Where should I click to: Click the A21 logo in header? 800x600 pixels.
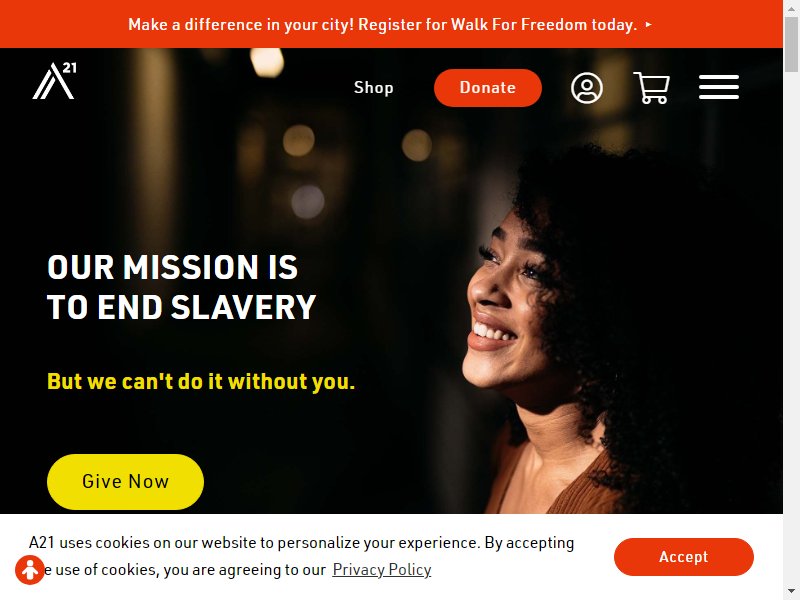click(x=55, y=81)
